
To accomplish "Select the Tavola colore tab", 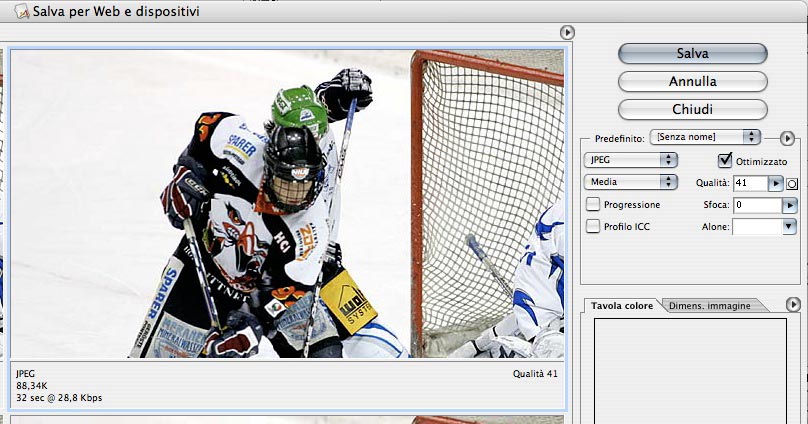I will tap(621, 306).
